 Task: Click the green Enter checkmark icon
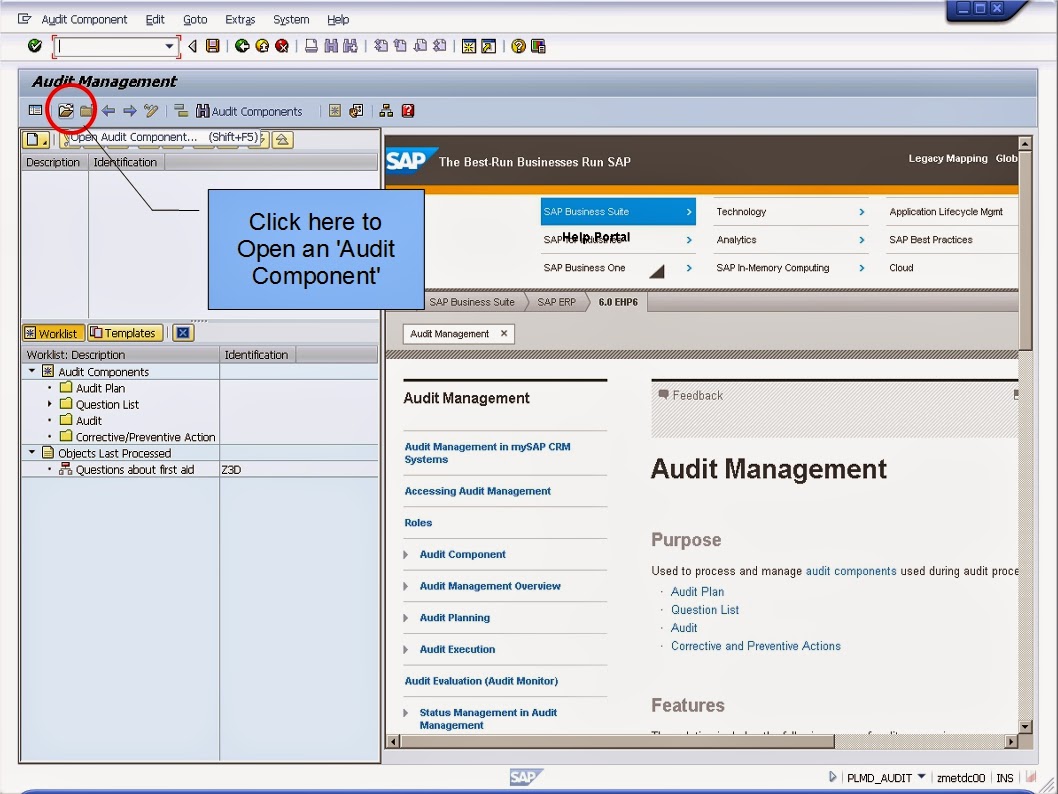click(37, 45)
